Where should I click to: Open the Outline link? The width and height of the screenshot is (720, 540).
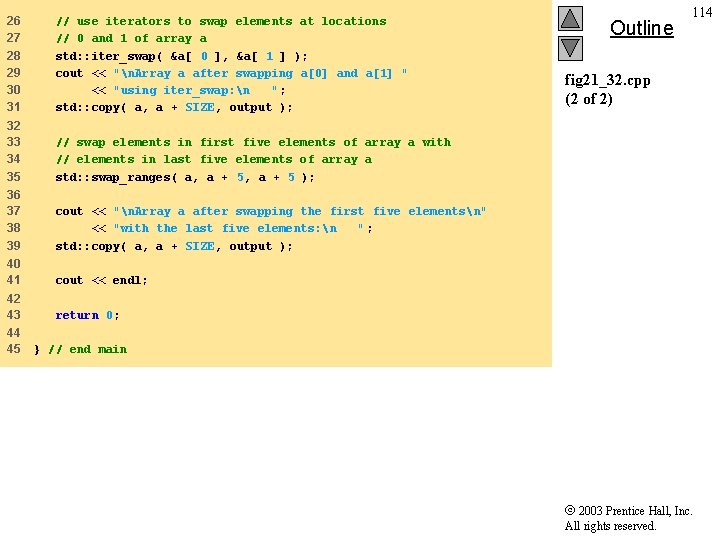(x=641, y=28)
